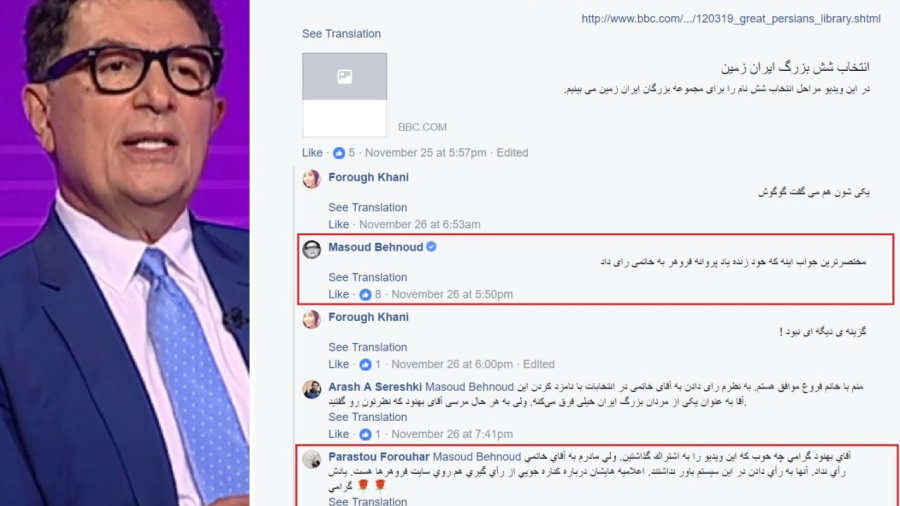Click the verified badge beside Masoud Behnoud

pyautogui.click(x=432, y=247)
